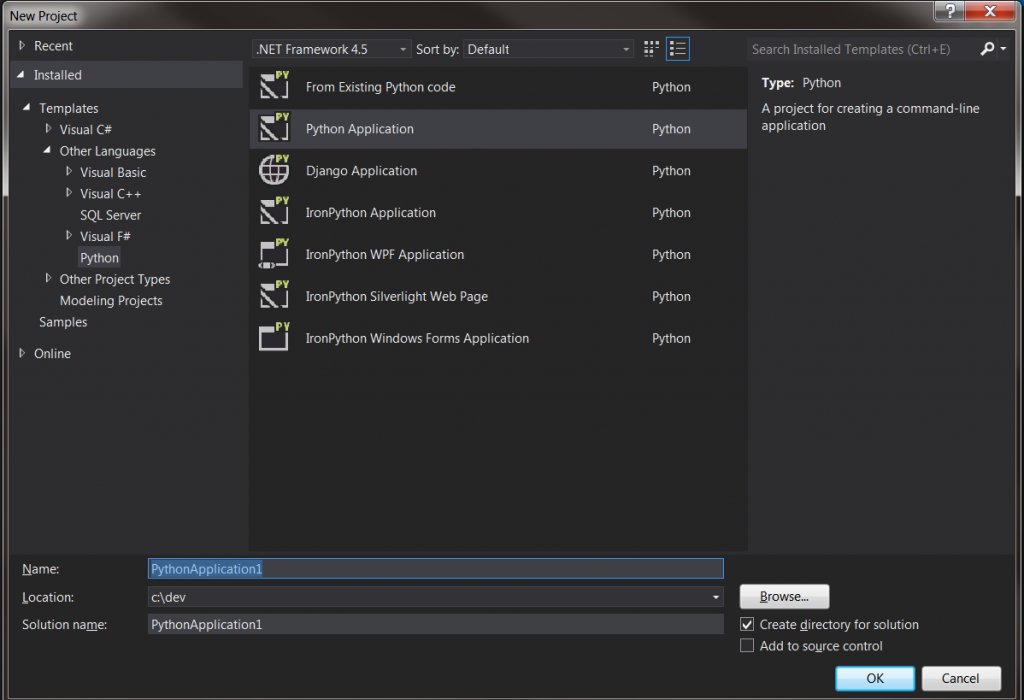Select the IronPython Application template name

point(370,212)
